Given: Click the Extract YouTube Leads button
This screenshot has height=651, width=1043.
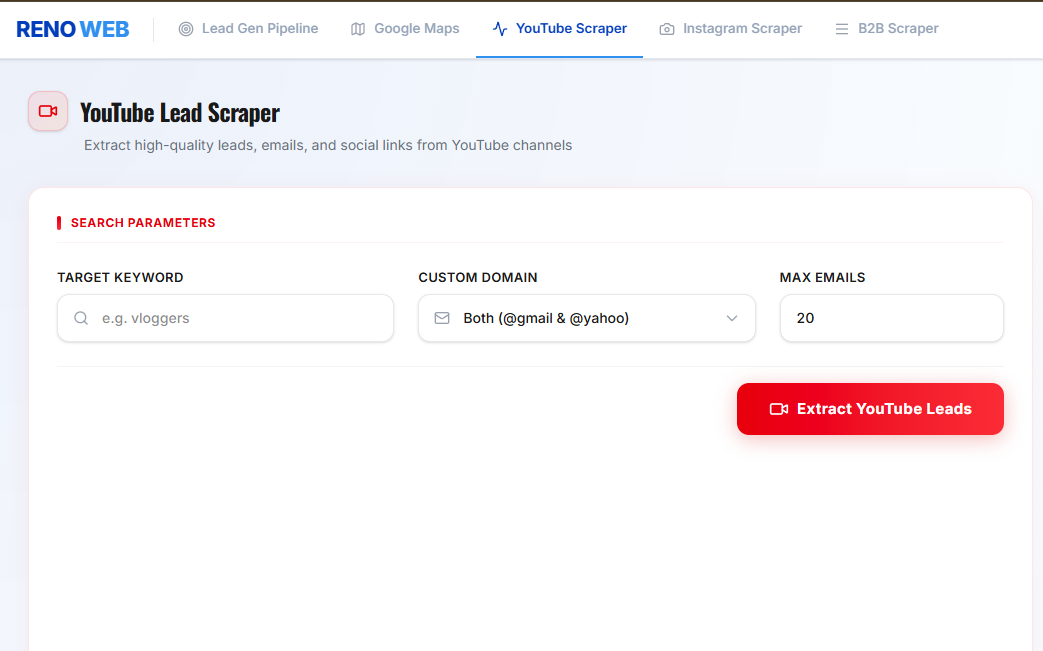Looking at the screenshot, I should 870,409.
